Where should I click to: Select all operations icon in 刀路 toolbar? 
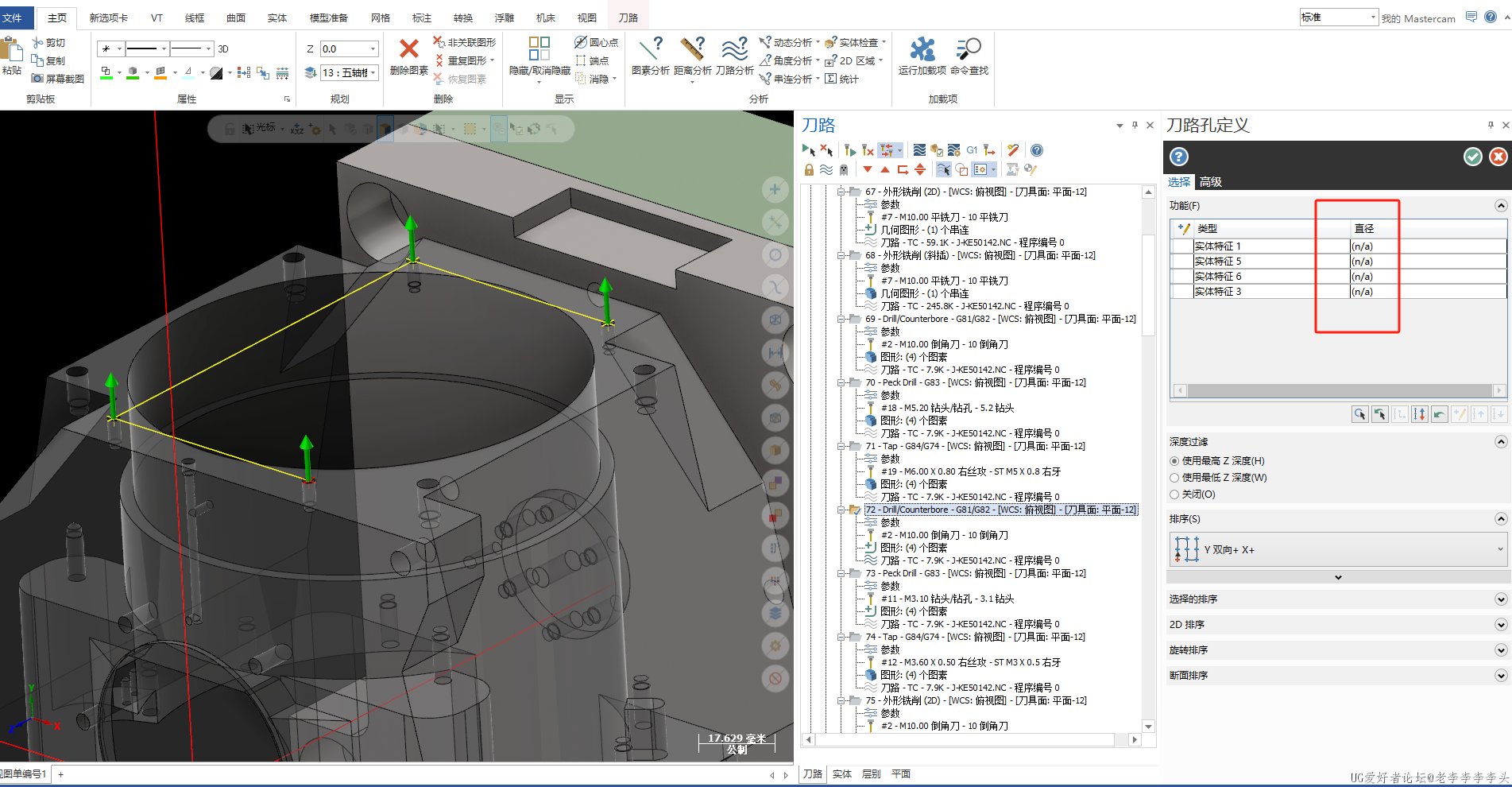click(x=808, y=149)
